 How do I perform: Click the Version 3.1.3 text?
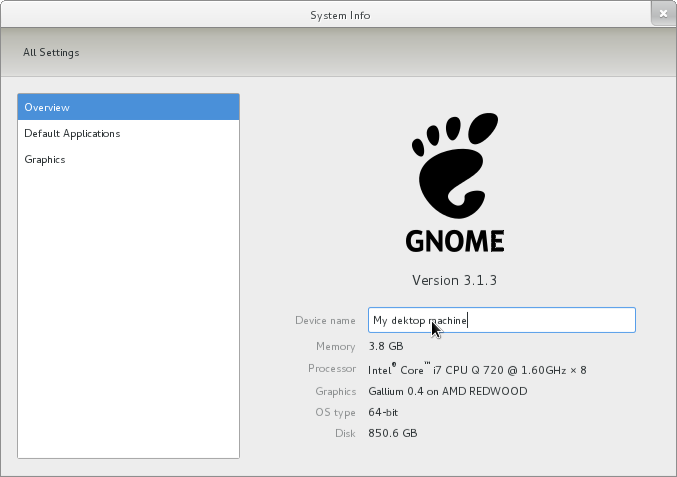point(454,281)
